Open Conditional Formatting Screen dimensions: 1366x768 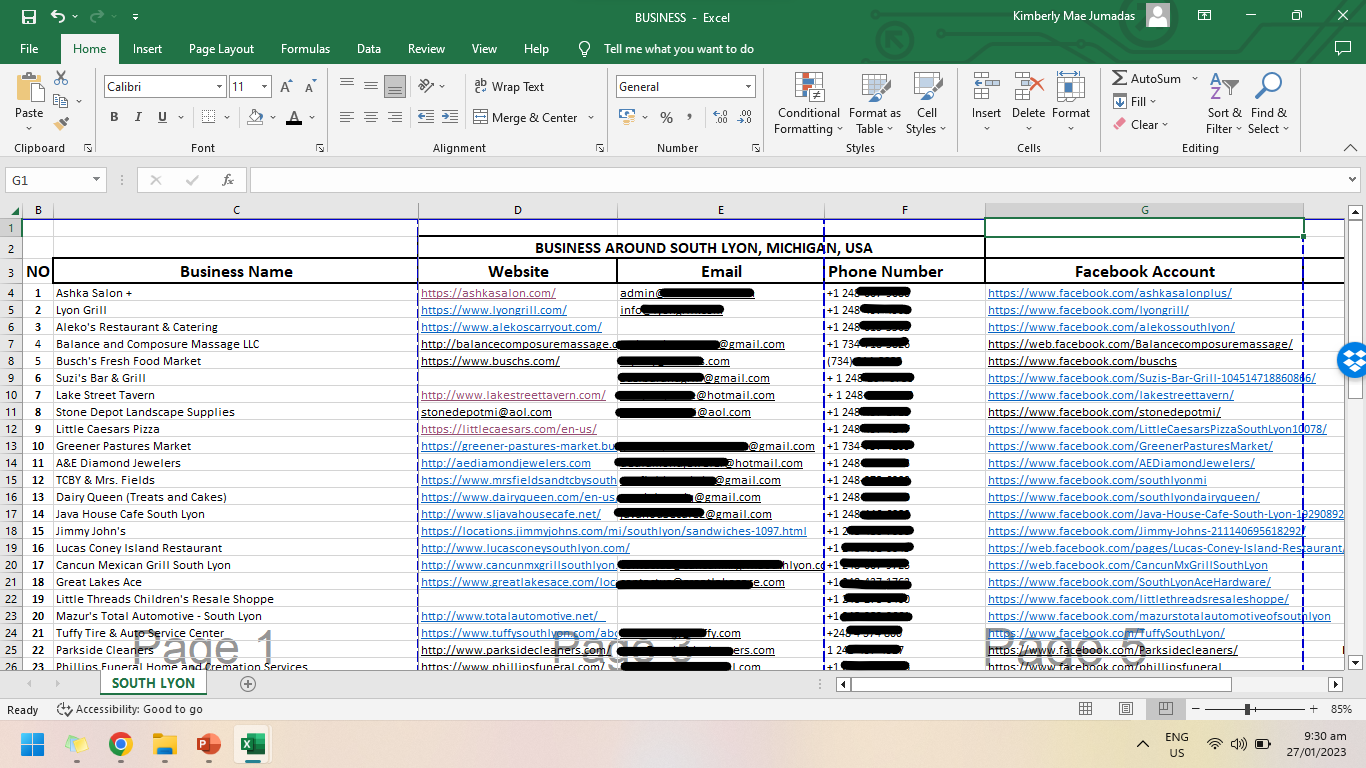pyautogui.click(x=809, y=103)
